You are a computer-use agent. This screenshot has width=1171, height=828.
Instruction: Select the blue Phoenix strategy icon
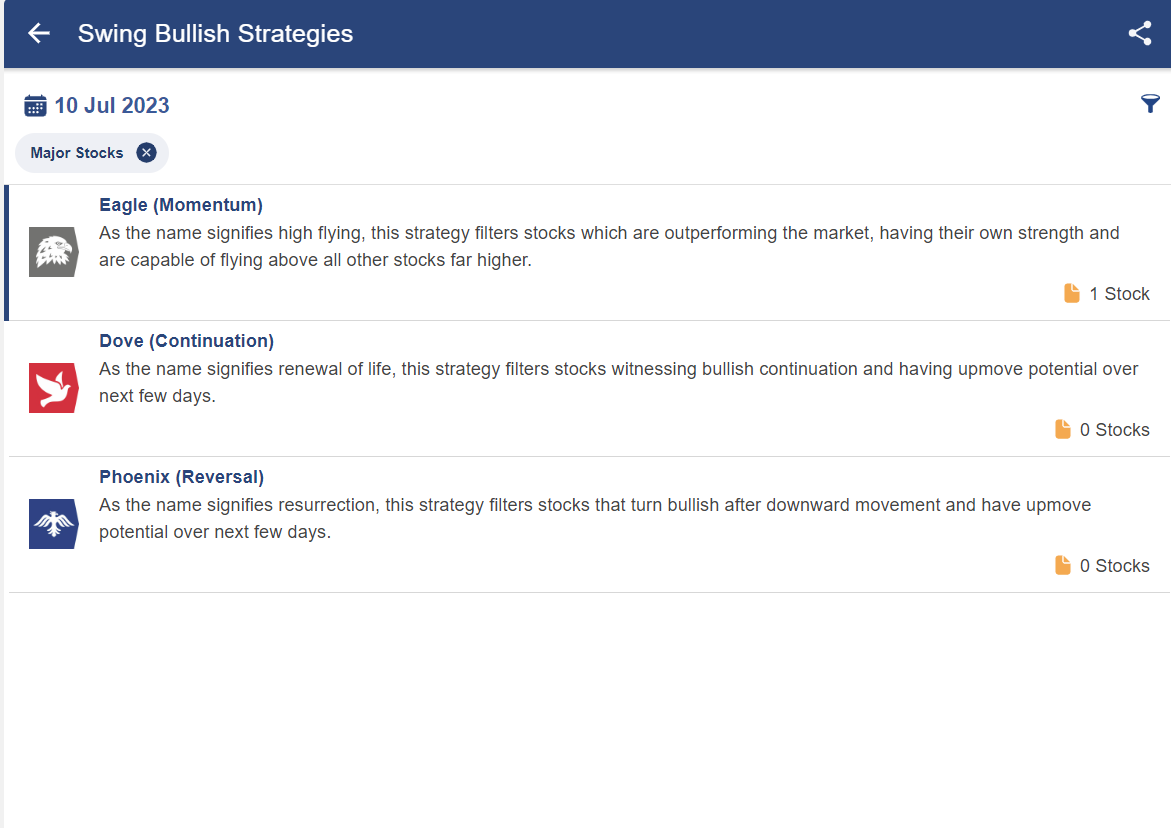click(x=54, y=523)
